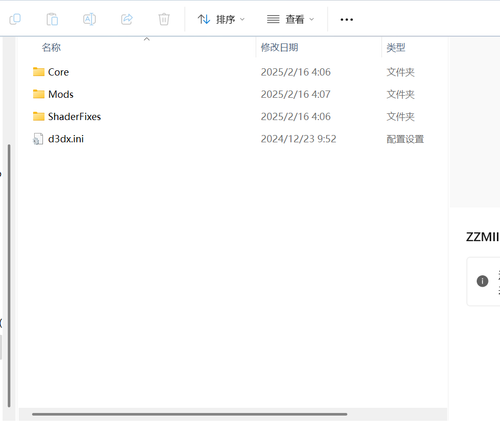Click the vertical scrollbar of the navigation pane
500x429 pixels.
[x=9, y=276]
